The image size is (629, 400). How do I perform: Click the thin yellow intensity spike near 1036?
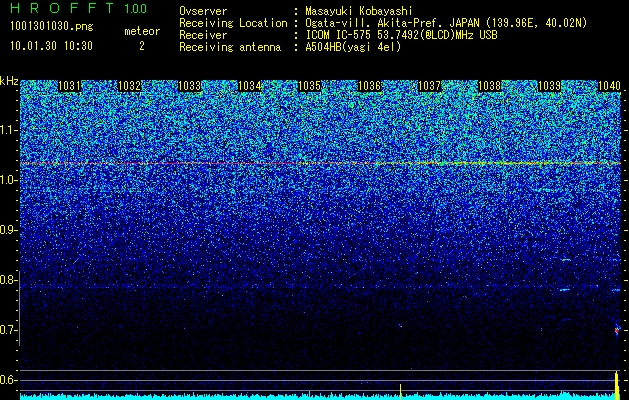tap(400, 391)
